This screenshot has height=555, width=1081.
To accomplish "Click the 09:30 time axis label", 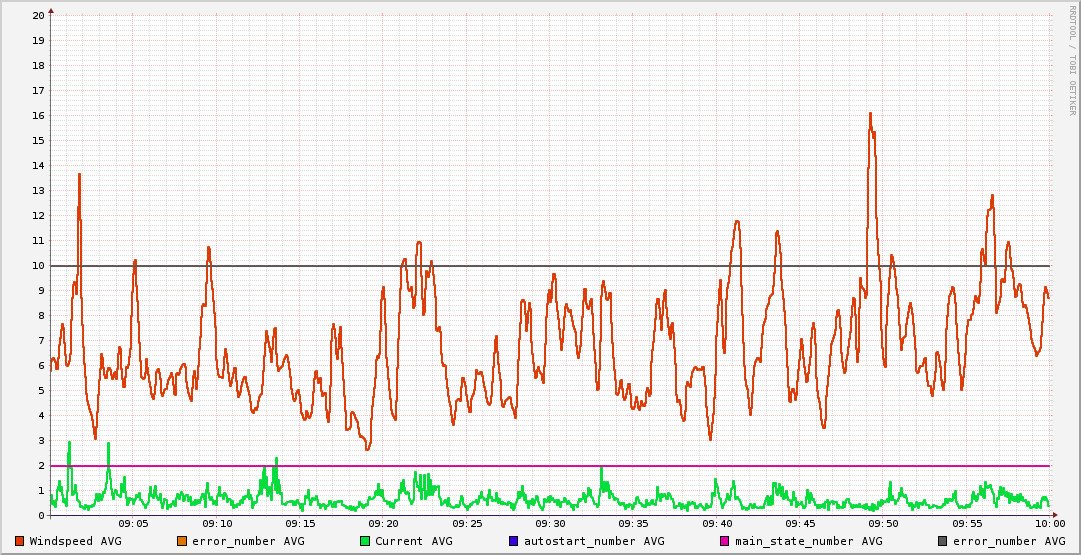I will click(550, 523).
